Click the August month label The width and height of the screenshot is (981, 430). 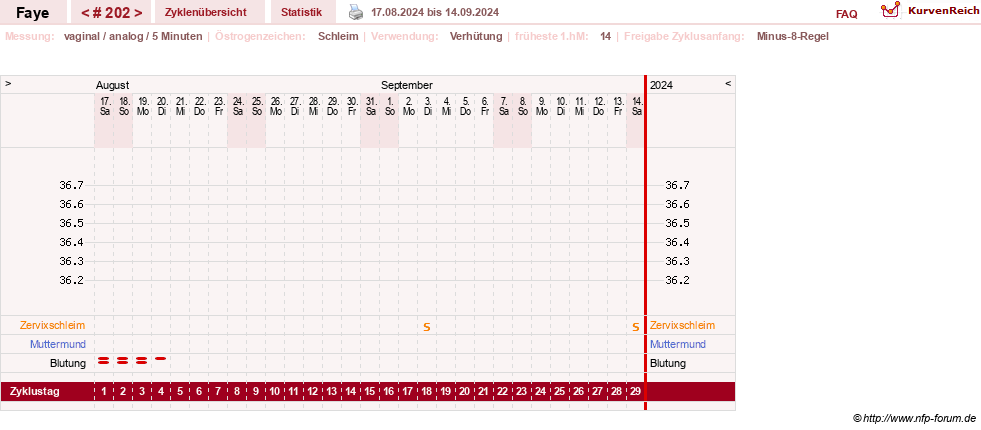(113, 85)
